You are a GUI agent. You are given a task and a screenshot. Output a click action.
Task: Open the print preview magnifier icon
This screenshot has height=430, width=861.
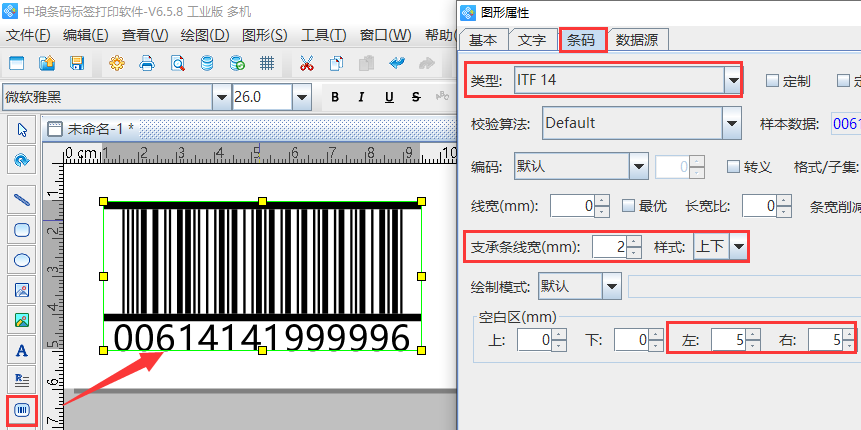point(177,63)
